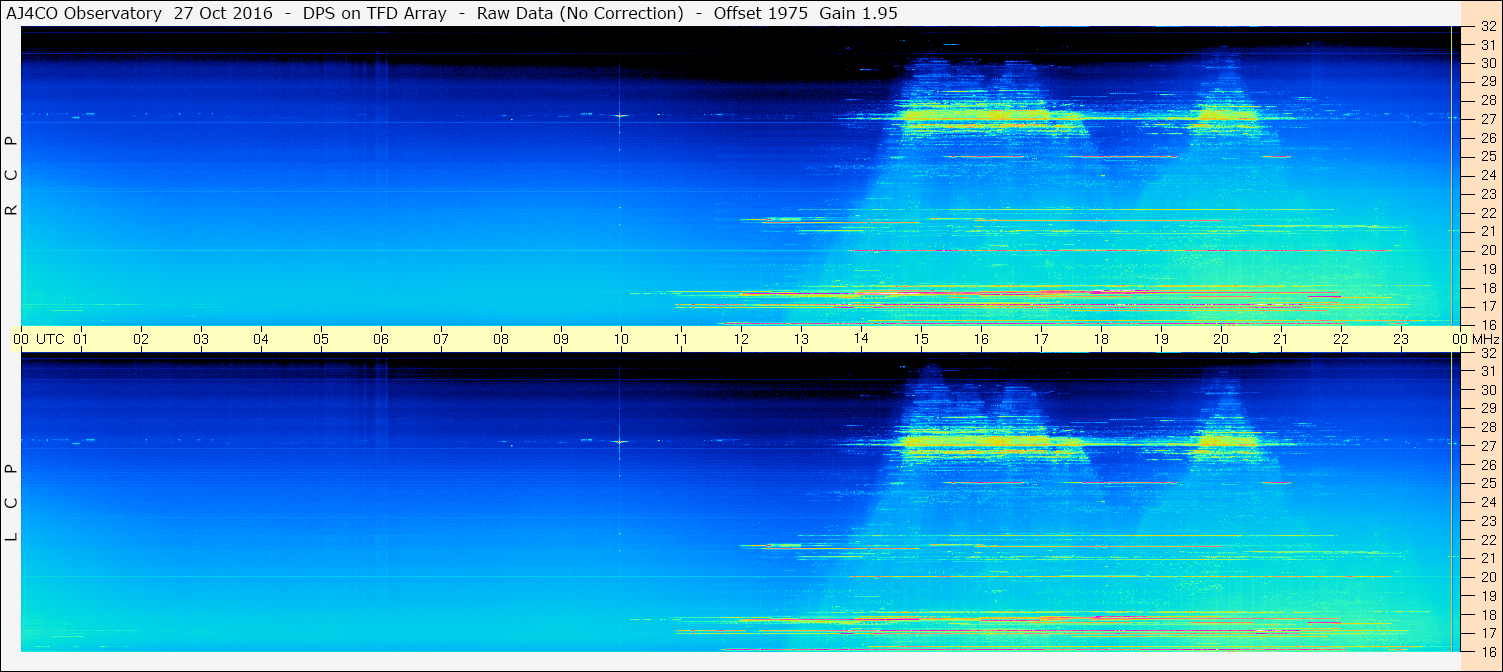Click the 32 MHz tick on LCP frequency scale
The image size is (1503, 672).
[1488, 353]
